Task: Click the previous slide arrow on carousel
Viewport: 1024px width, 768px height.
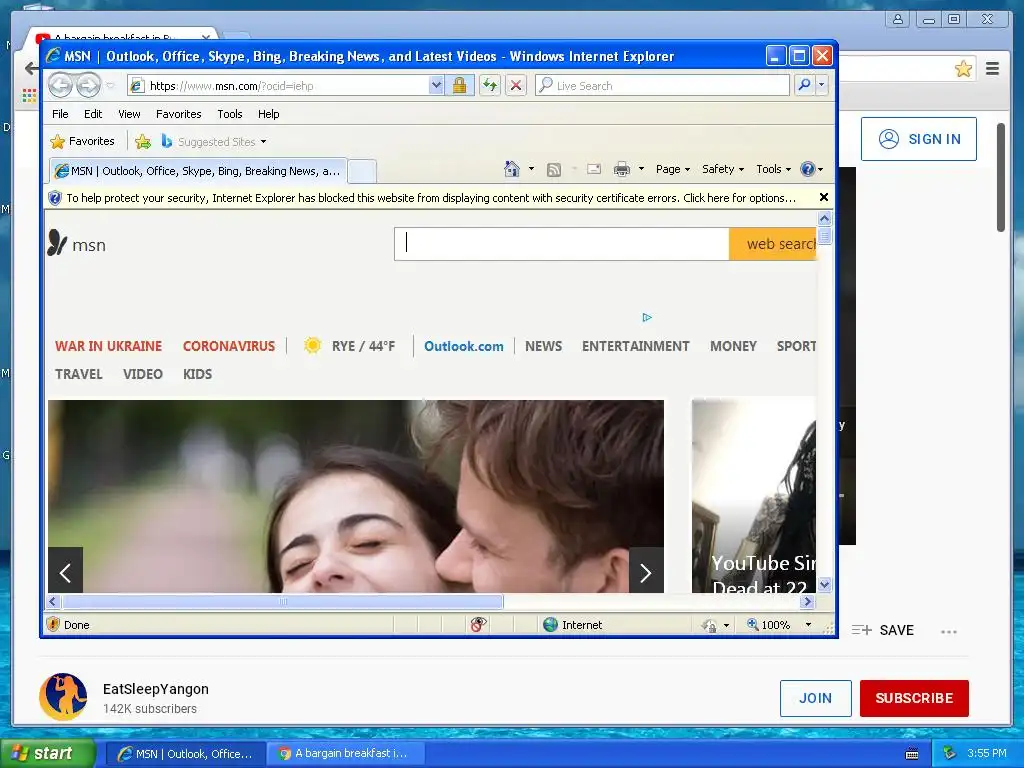Action: tap(65, 571)
